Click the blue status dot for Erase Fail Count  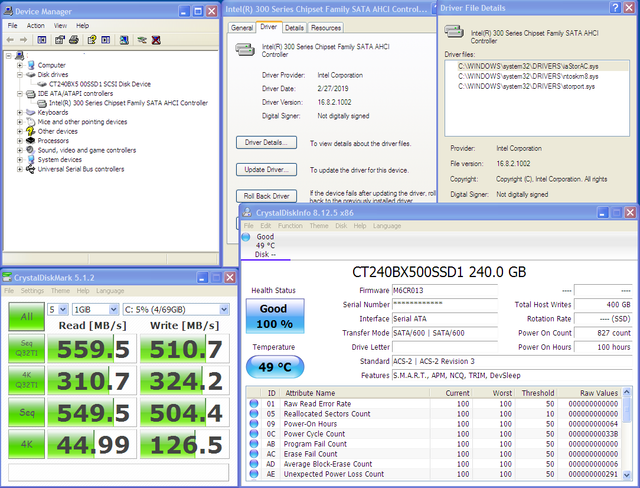click(x=254, y=453)
